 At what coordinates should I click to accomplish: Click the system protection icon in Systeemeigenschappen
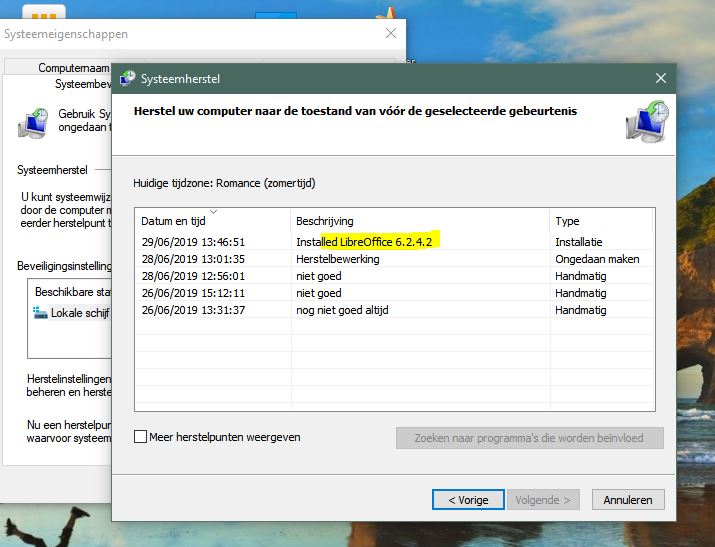click(x=33, y=123)
